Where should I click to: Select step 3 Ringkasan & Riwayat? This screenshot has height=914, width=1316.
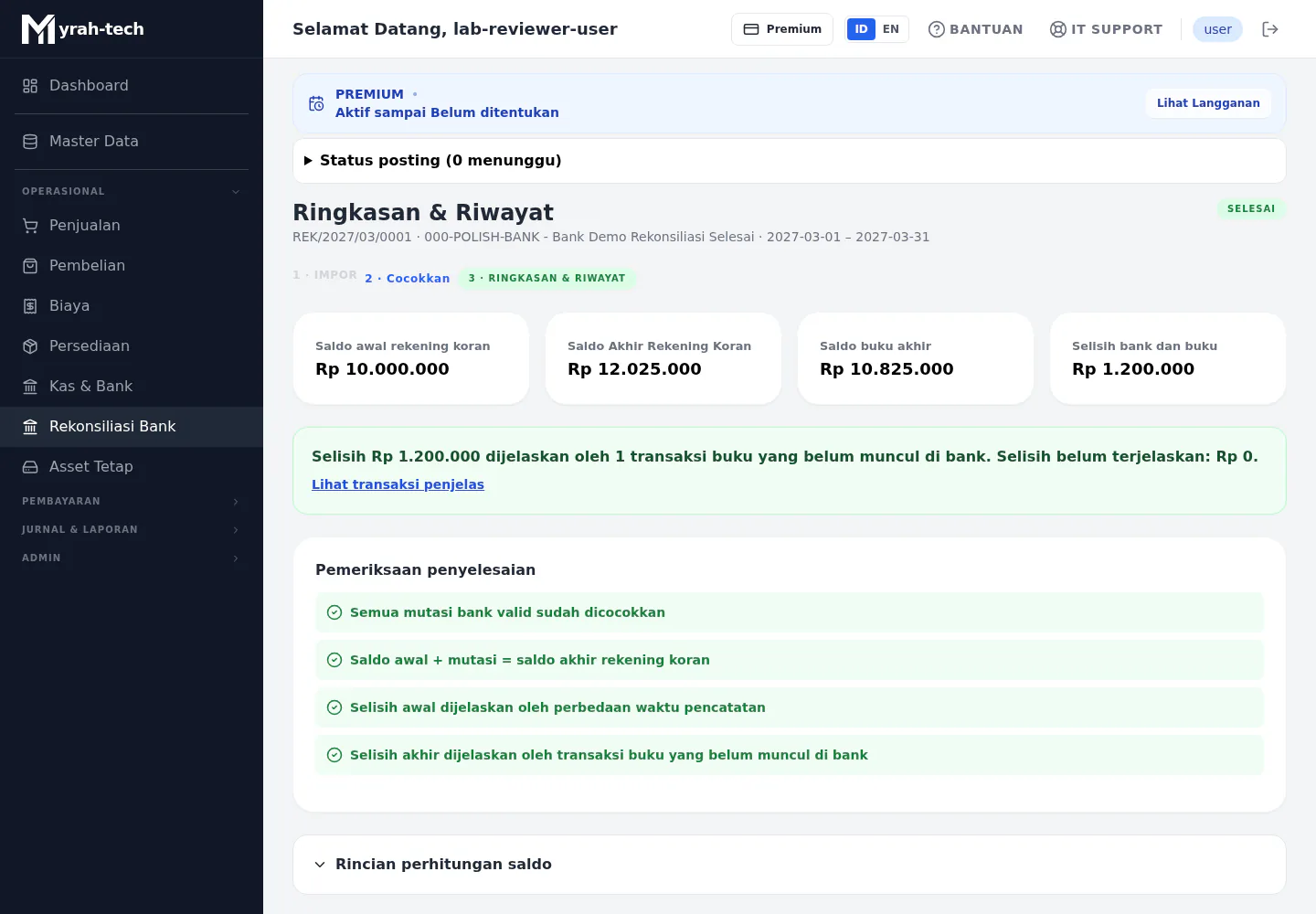[547, 279]
